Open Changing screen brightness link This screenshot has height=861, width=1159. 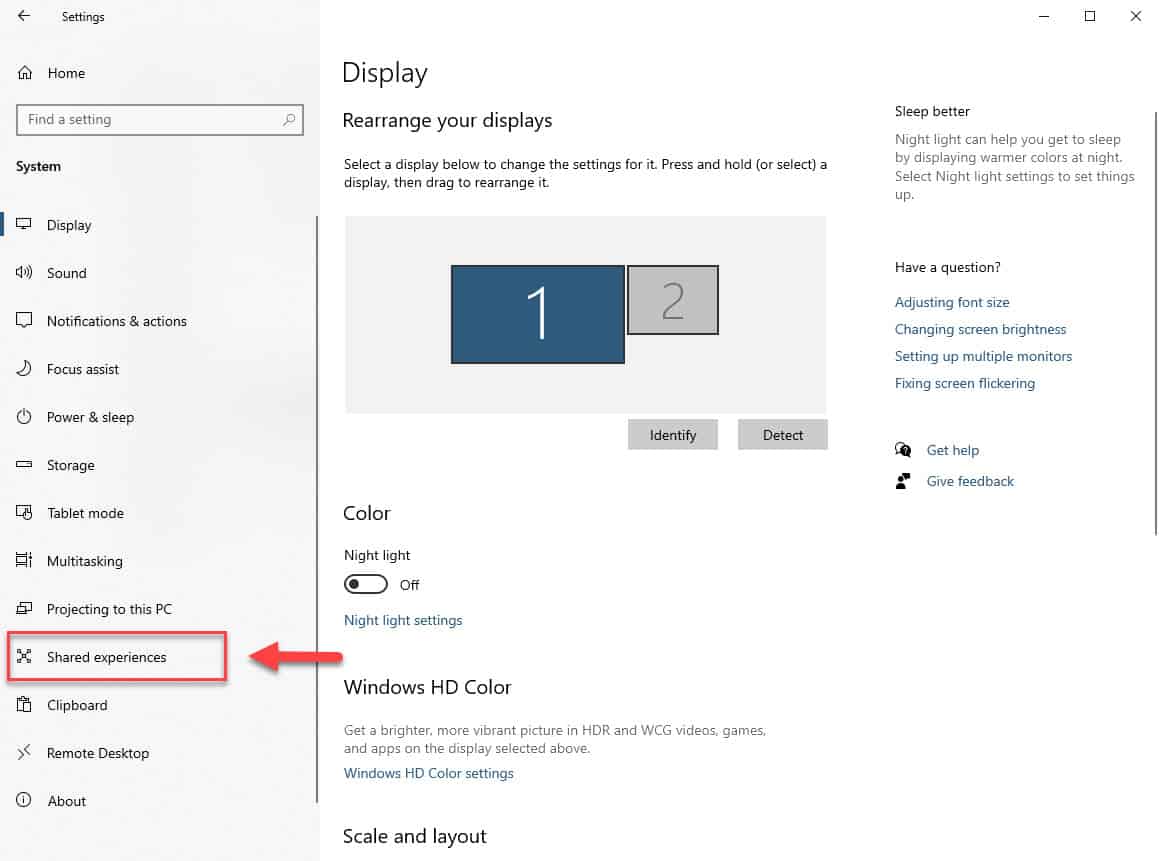coord(980,330)
